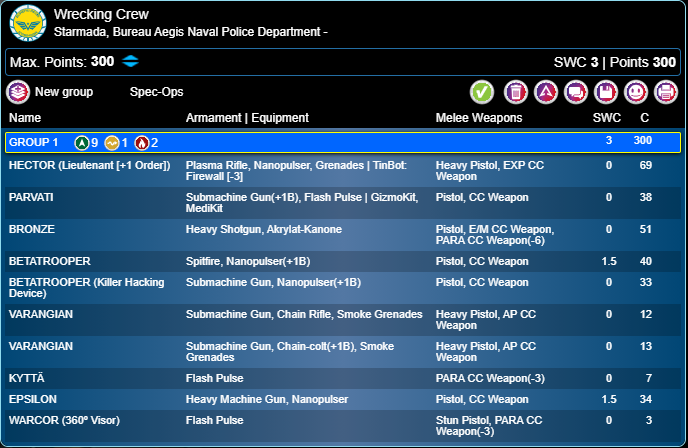Click EPSILON's Heavy Machine Gun armament

267,399
